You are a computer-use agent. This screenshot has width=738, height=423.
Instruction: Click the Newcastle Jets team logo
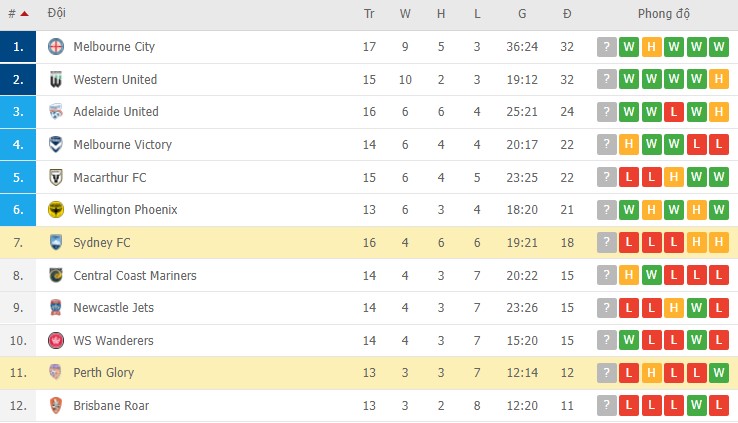click(x=56, y=308)
